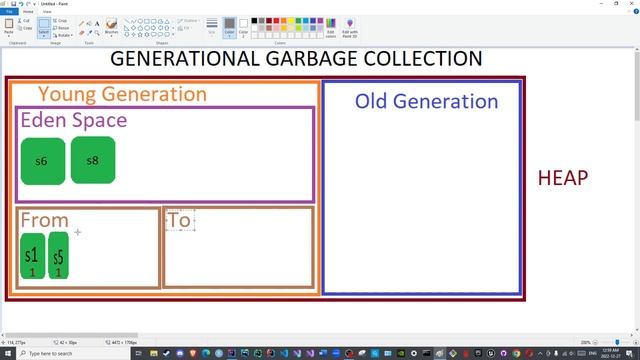Zoom out with the minus button

[595, 342]
